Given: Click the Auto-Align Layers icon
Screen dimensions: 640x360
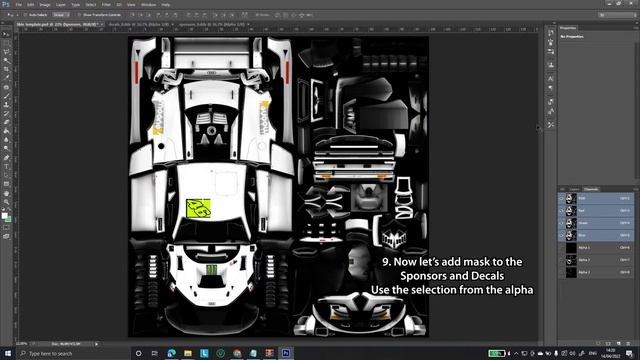Looking at the screenshot, I should [244, 15].
